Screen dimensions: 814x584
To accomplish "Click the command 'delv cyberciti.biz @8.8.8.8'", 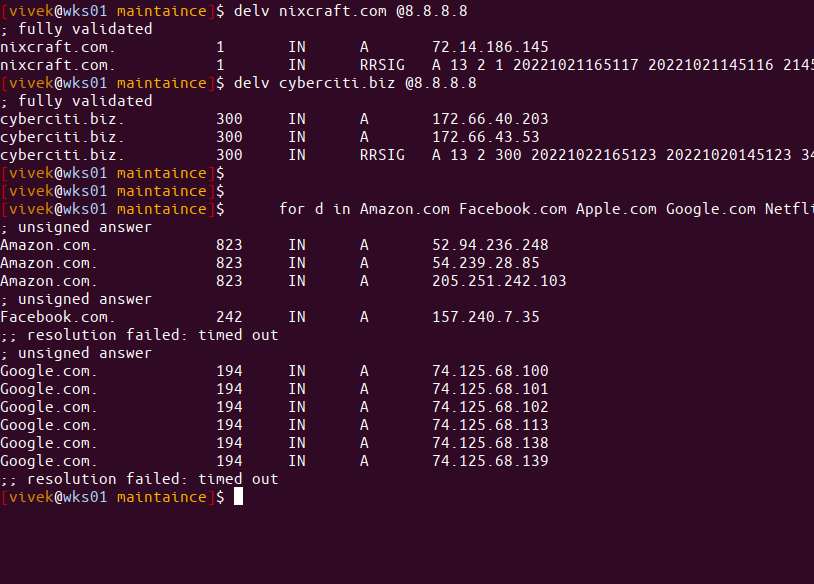I will coord(355,83).
